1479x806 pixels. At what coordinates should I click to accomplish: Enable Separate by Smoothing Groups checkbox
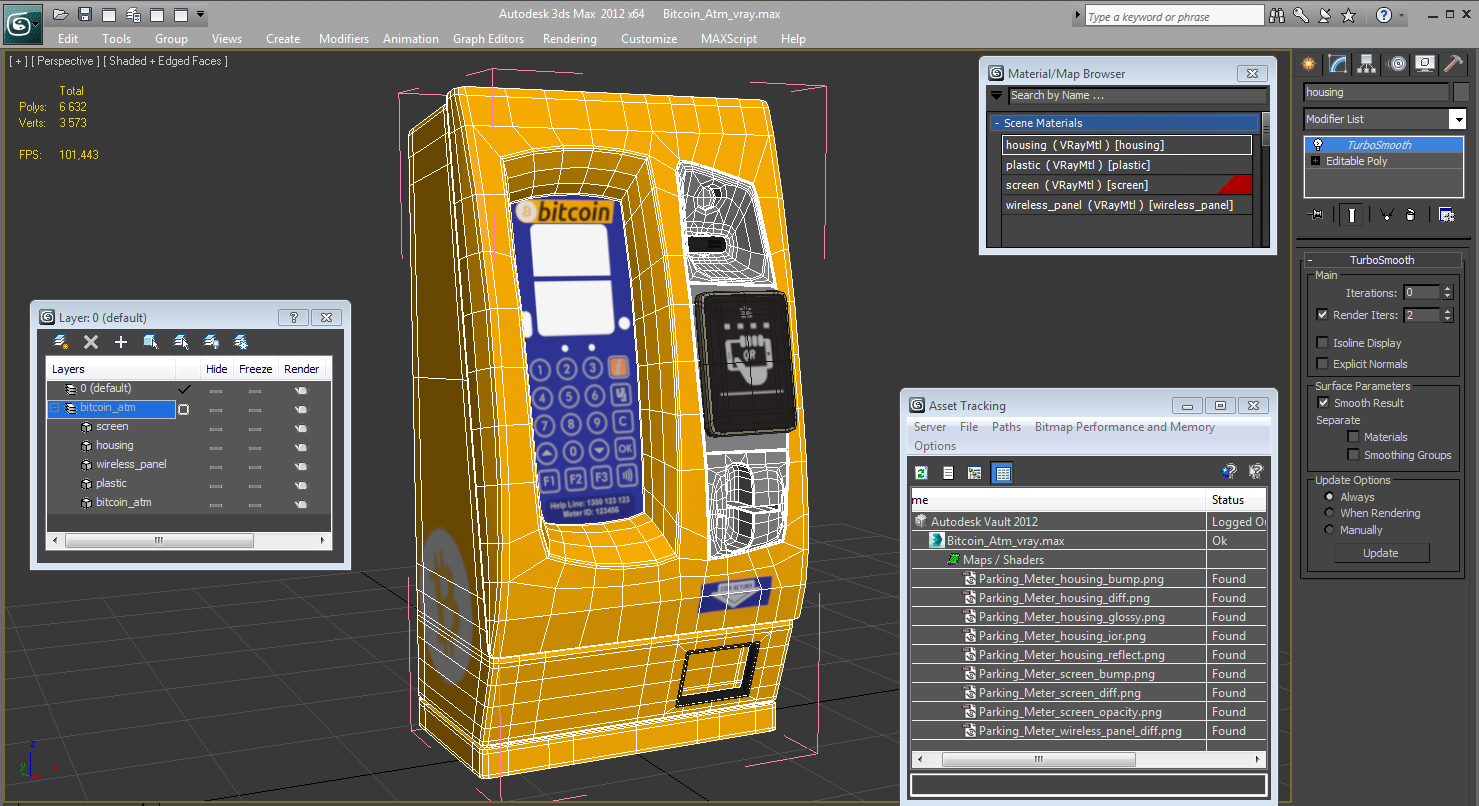click(1354, 455)
